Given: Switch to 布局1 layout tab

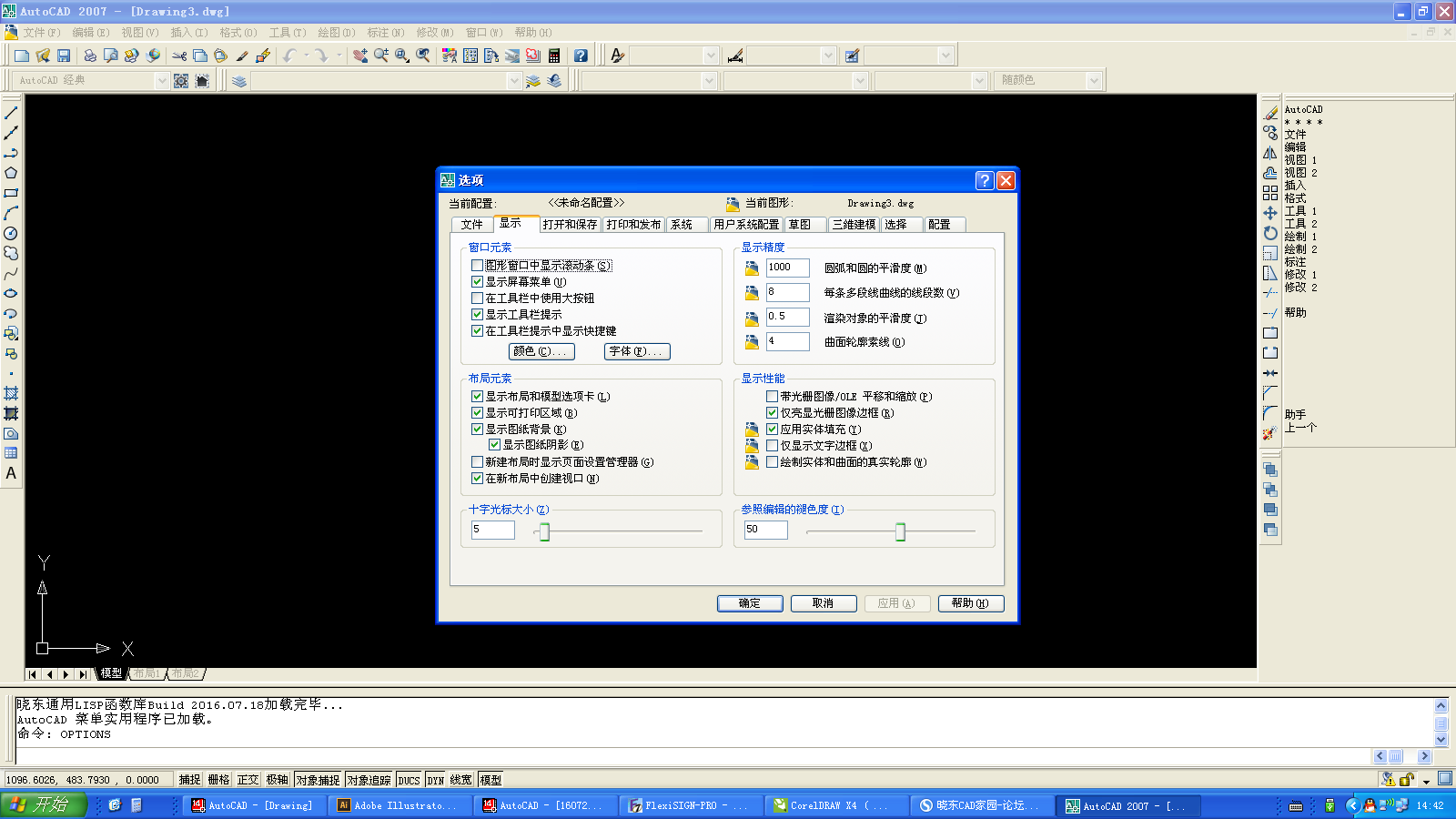Looking at the screenshot, I should [x=147, y=674].
